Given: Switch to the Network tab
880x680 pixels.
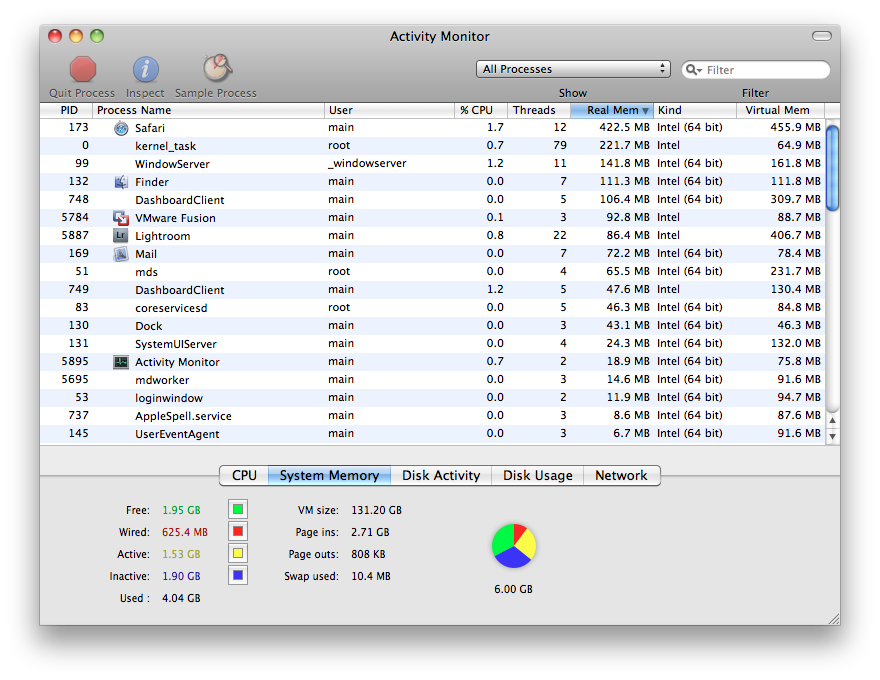Looking at the screenshot, I should point(621,475).
